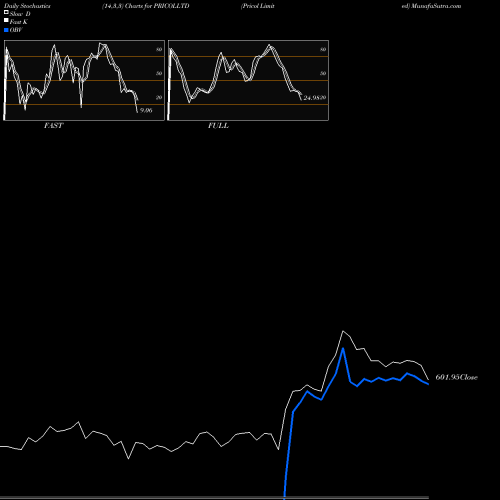Image resolution: width=500 pixels, height=500 pixels.
Task: Click the '(14,3,3) Charts for PRICOLLTD' text
Action: click(x=146, y=6)
